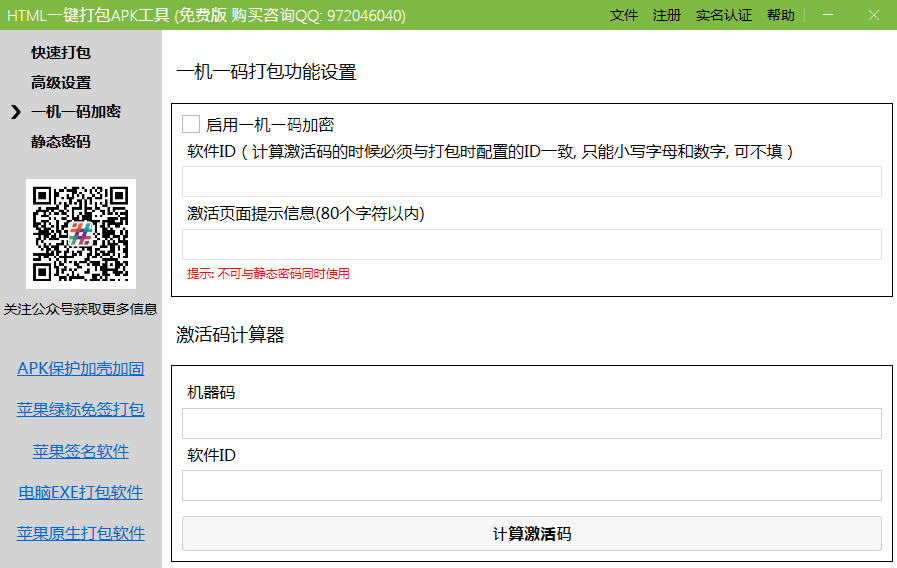Open the 电脑EXE打包软件 link

point(81,492)
